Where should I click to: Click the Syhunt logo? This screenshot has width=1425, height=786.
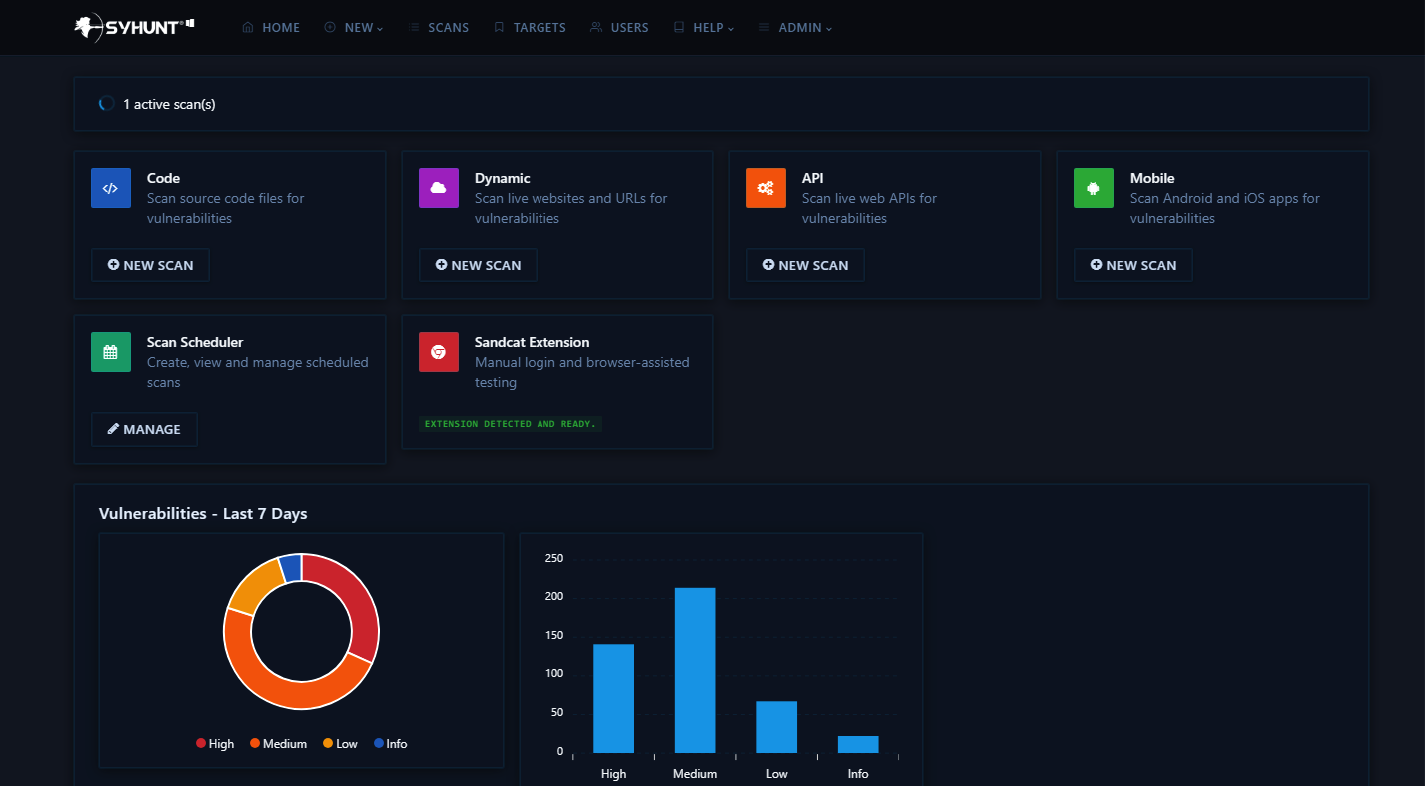(134, 27)
